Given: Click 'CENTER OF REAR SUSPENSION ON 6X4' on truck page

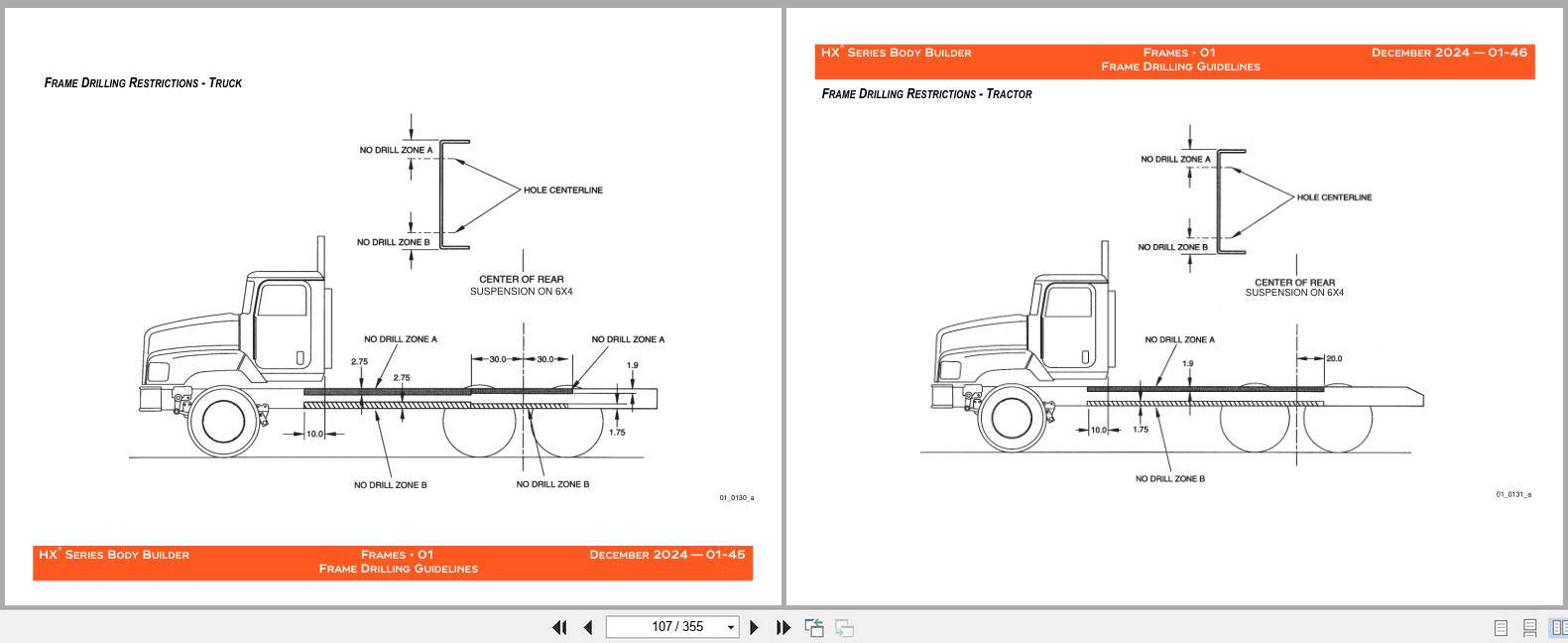Looking at the screenshot, I should [522, 286].
